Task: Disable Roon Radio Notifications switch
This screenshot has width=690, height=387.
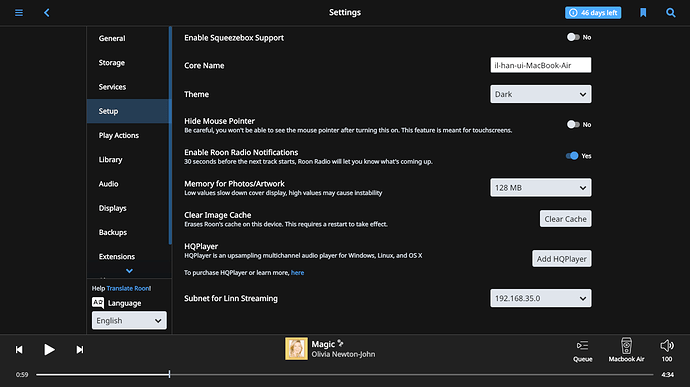Action: [572, 156]
